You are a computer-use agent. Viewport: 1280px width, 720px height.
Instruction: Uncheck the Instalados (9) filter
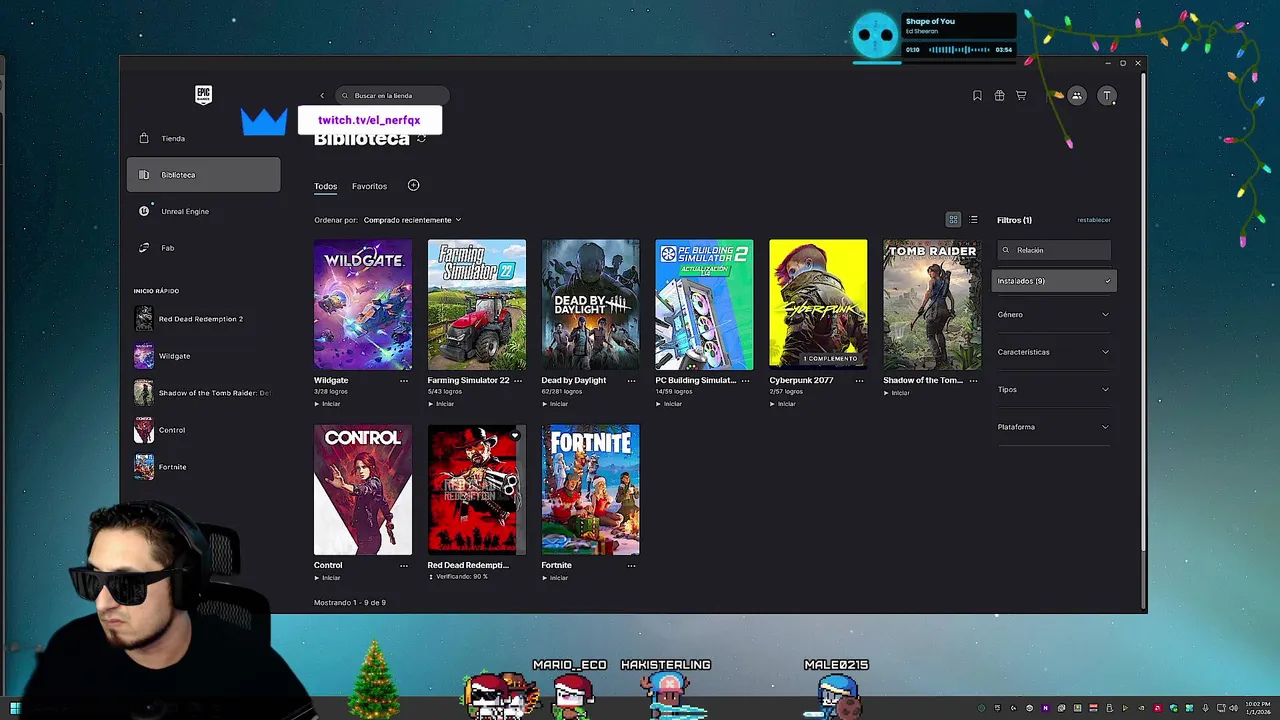click(x=1054, y=281)
